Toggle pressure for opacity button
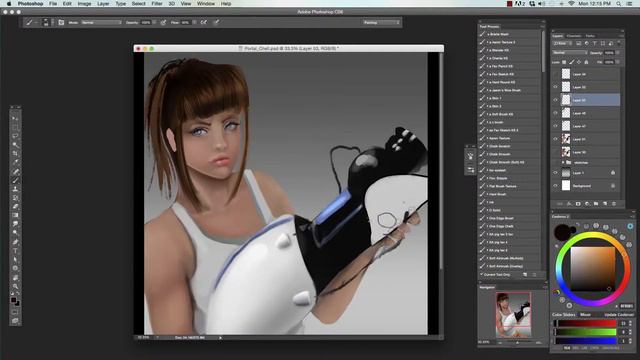This screenshot has width=640, height=360. [x=163, y=22]
